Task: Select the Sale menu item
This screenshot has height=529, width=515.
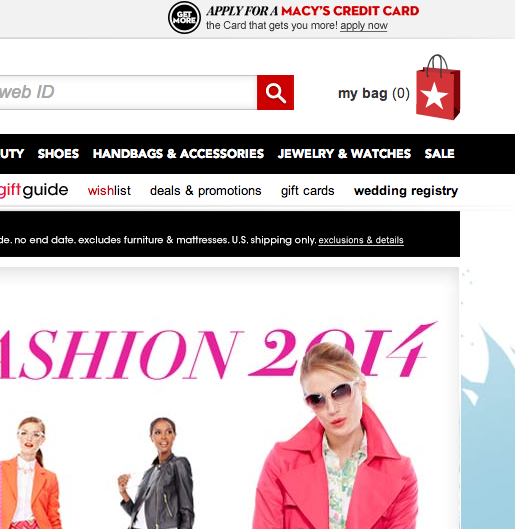Action: click(x=439, y=154)
